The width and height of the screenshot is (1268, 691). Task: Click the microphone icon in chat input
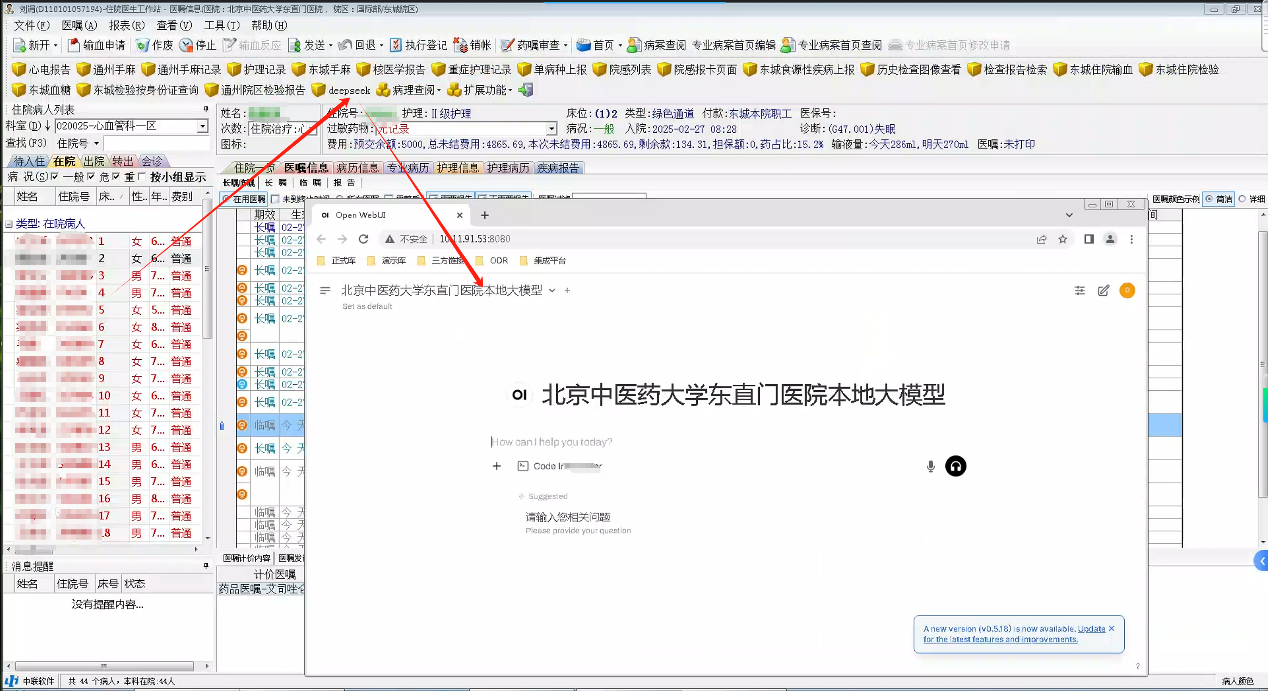point(931,466)
